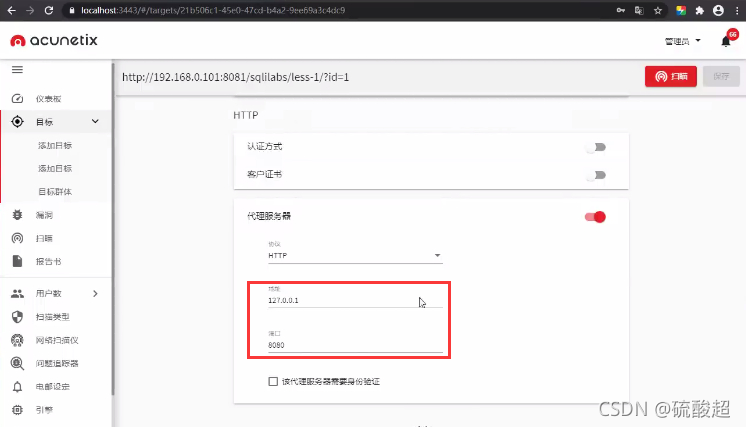Open the browser three-dot menu
This screenshot has height=427, width=746.
(x=737, y=10)
